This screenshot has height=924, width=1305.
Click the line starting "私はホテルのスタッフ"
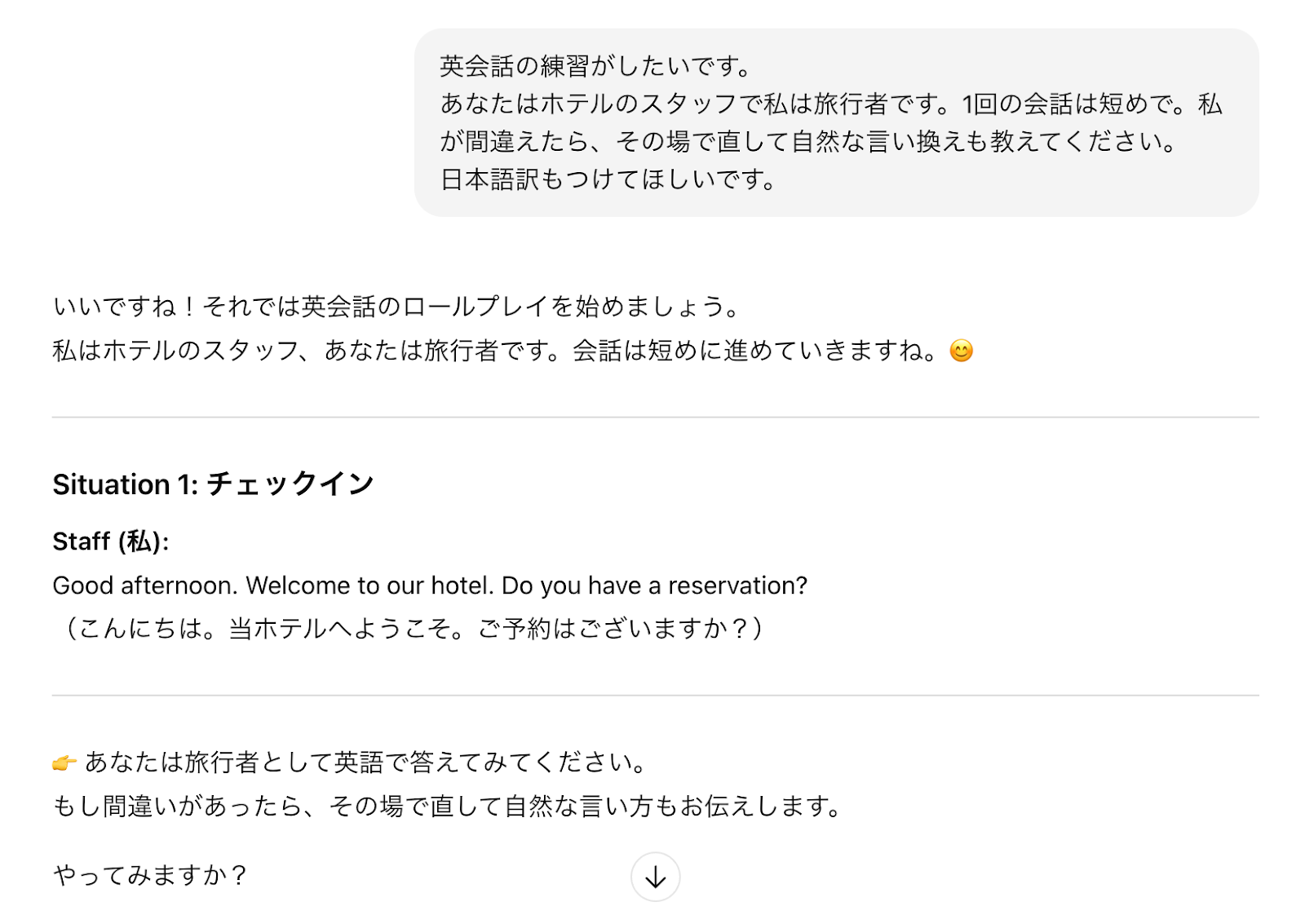(x=493, y=351)
